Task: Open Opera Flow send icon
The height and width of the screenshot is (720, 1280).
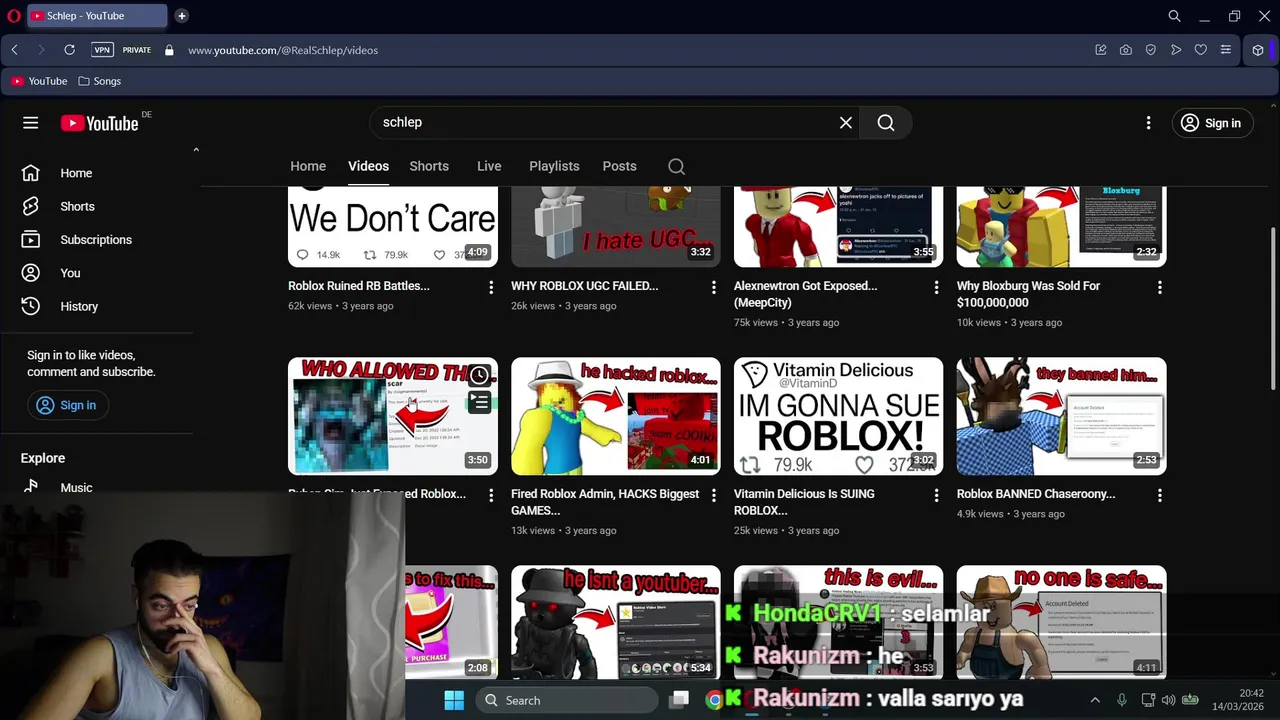Action: (1176, 50)
